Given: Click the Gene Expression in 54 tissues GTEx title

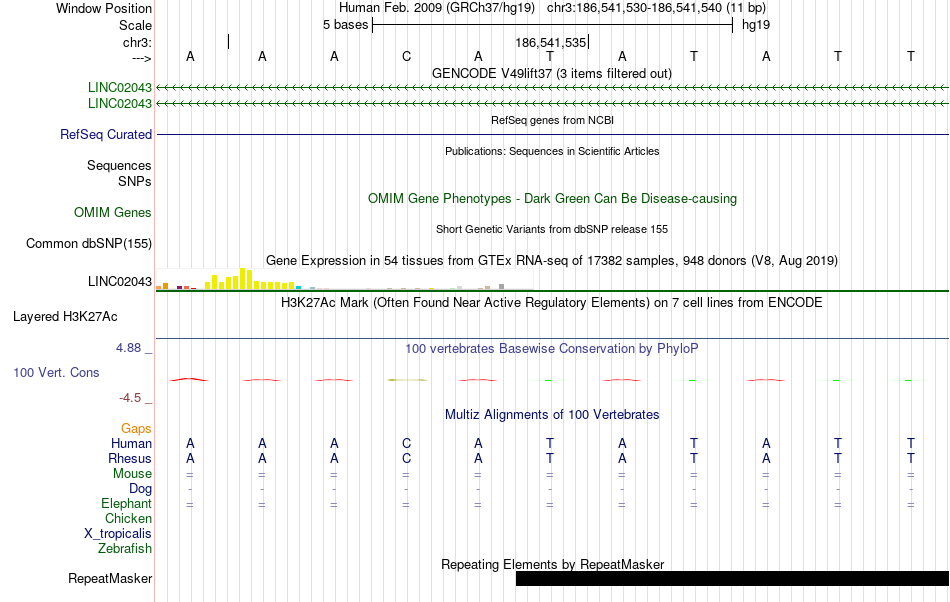Looking at the screenshot, I should [552, 260].
